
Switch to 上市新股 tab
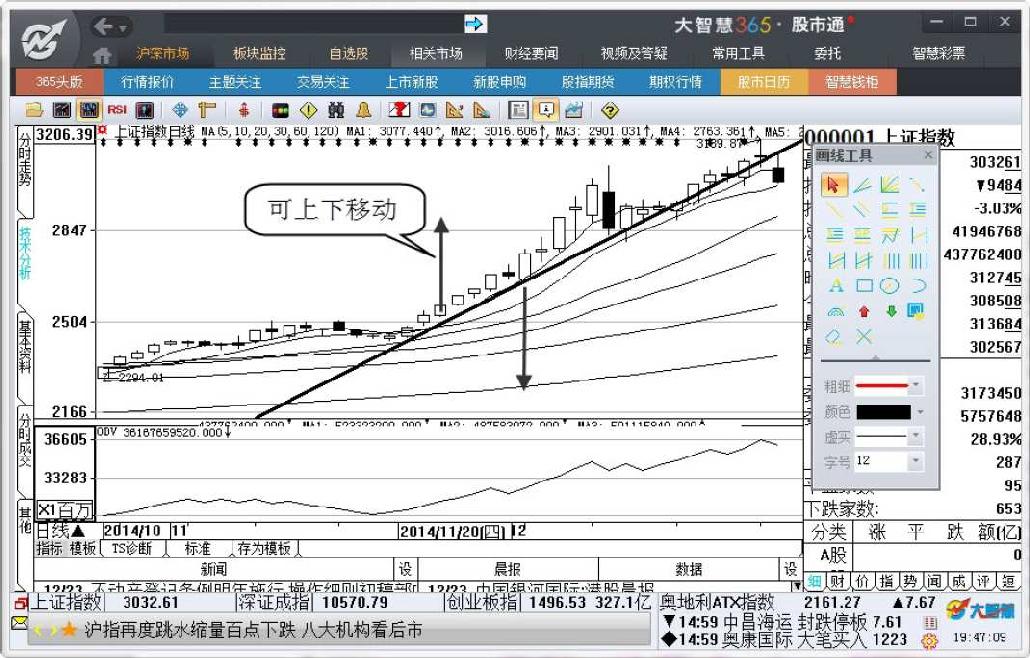point(411,82)
